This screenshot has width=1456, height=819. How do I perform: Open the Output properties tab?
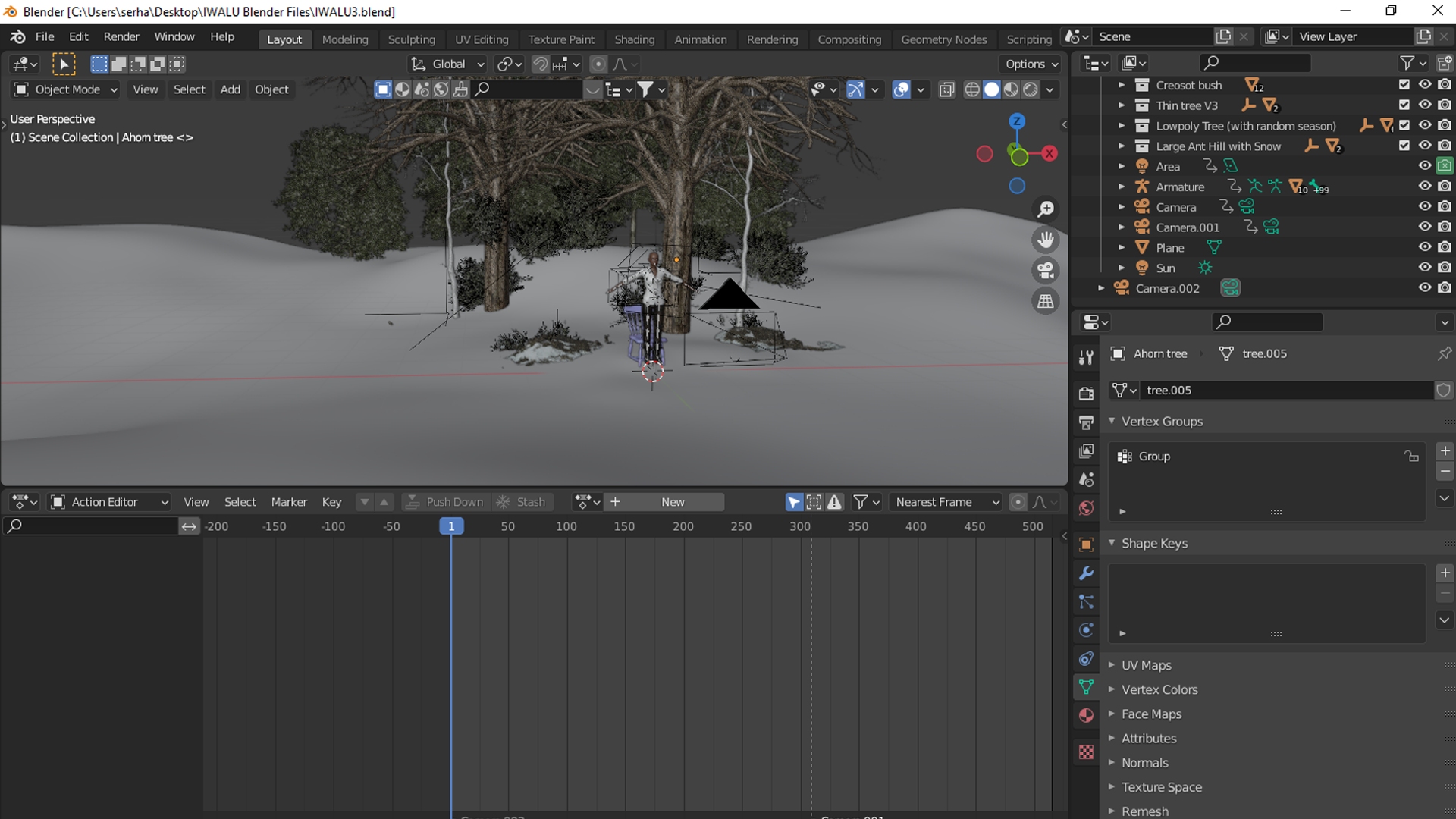pyautogui.click(x=1086, y=422)
